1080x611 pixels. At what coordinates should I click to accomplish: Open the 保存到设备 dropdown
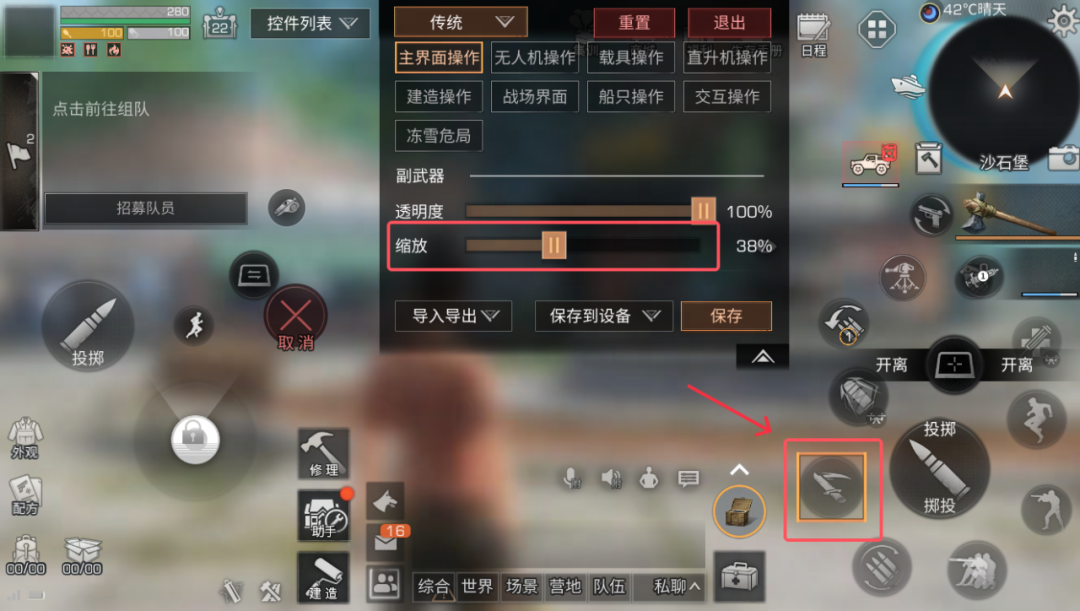coord(604,316)
